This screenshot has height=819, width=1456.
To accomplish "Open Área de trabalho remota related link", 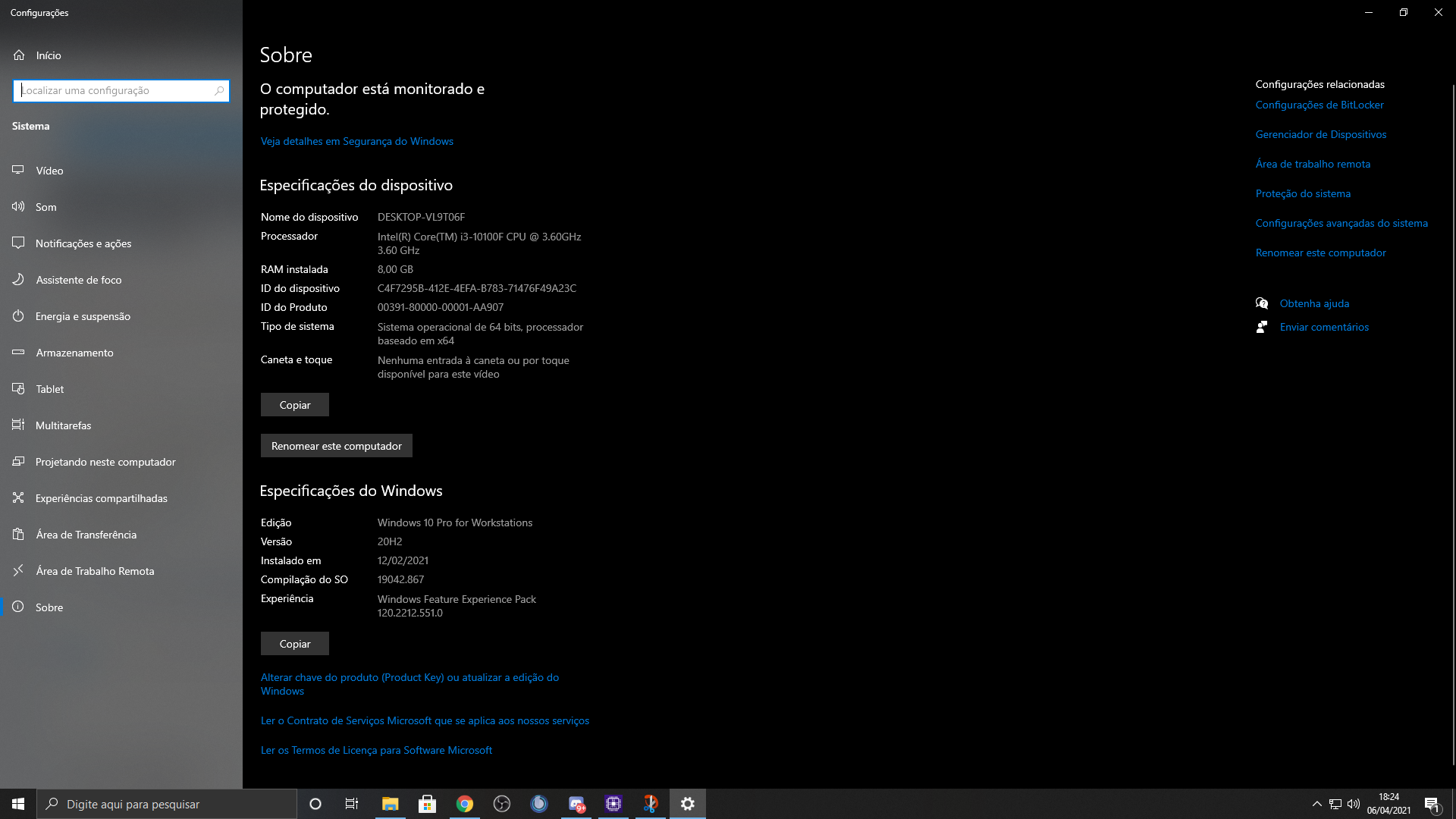I will click(x=1313, y=165).
